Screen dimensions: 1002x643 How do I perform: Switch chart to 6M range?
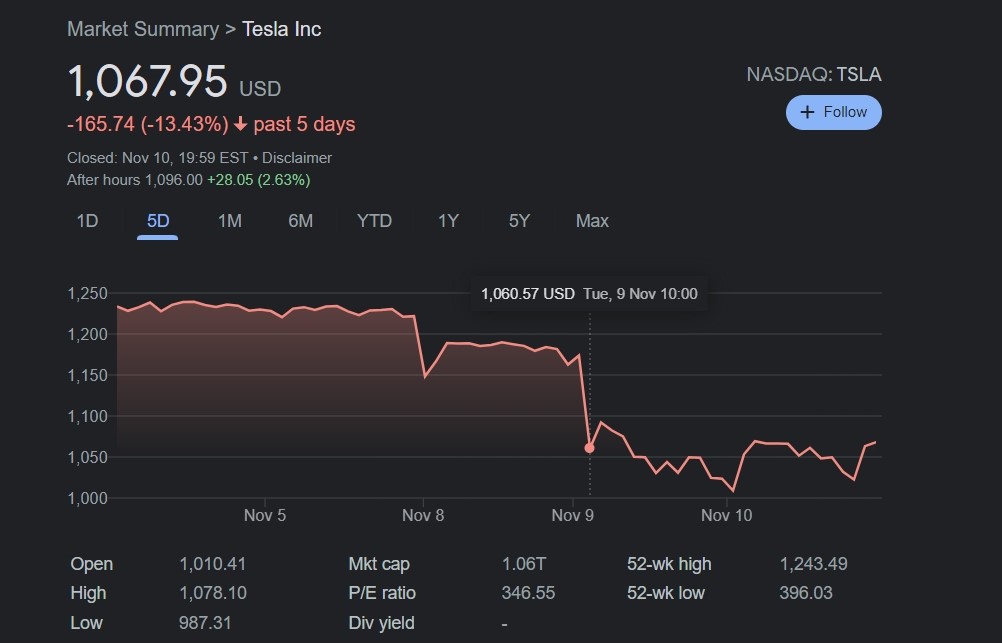coord(300,221)
